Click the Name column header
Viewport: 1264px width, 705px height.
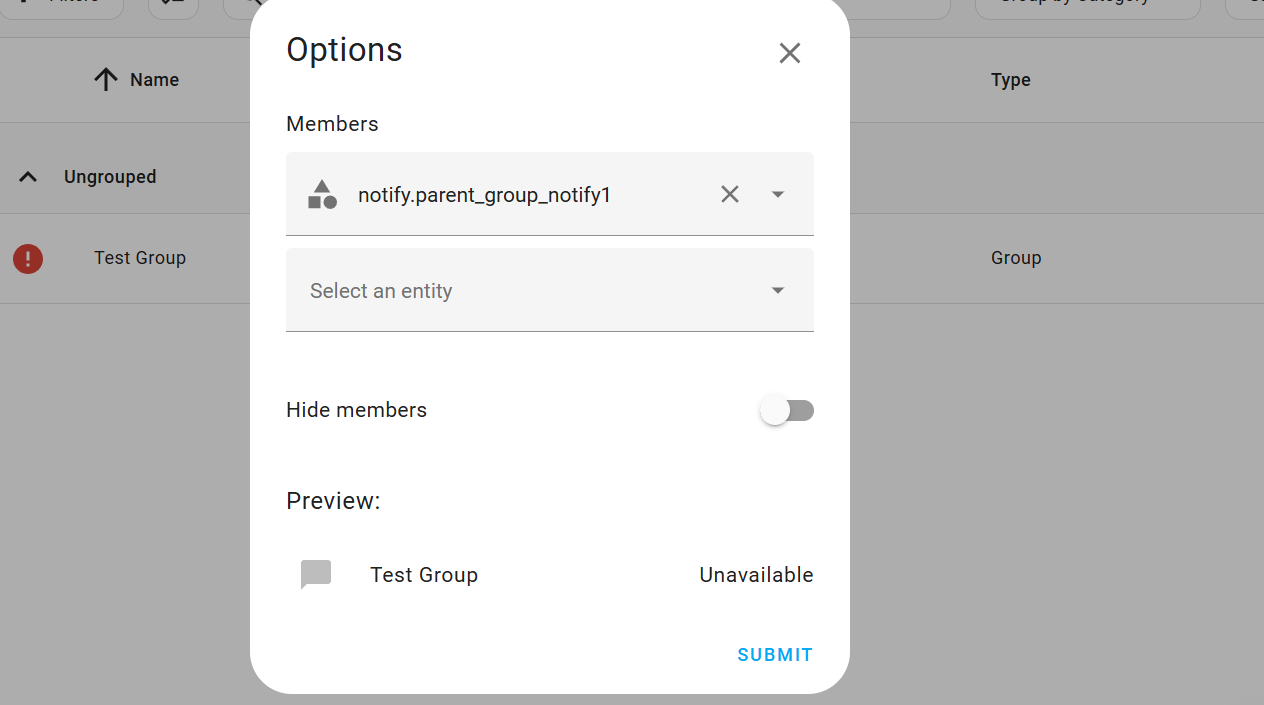[155, 79]
